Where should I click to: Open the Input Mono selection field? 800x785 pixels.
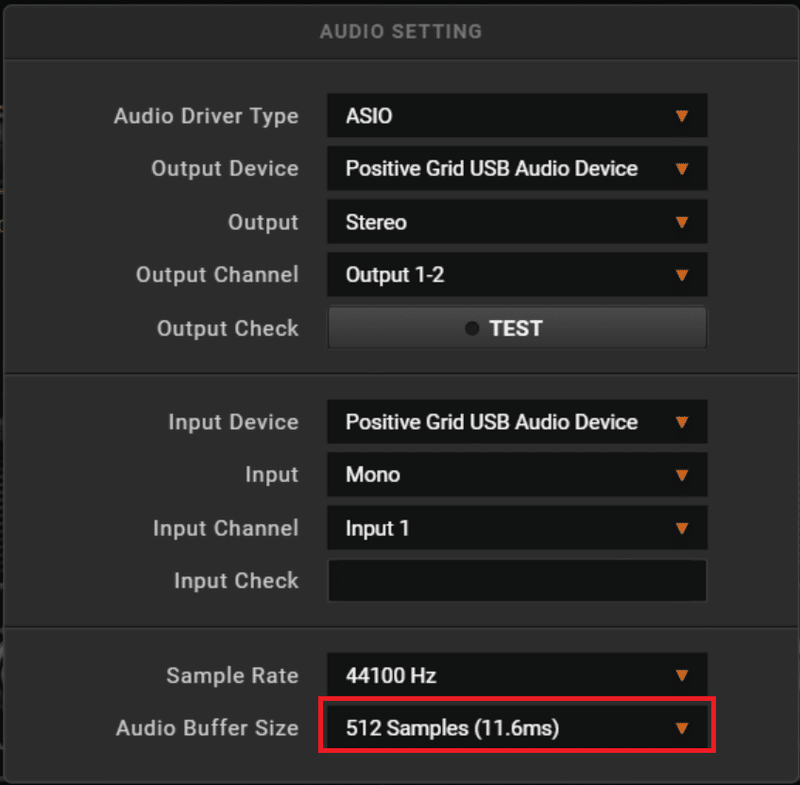click(517, 474)
